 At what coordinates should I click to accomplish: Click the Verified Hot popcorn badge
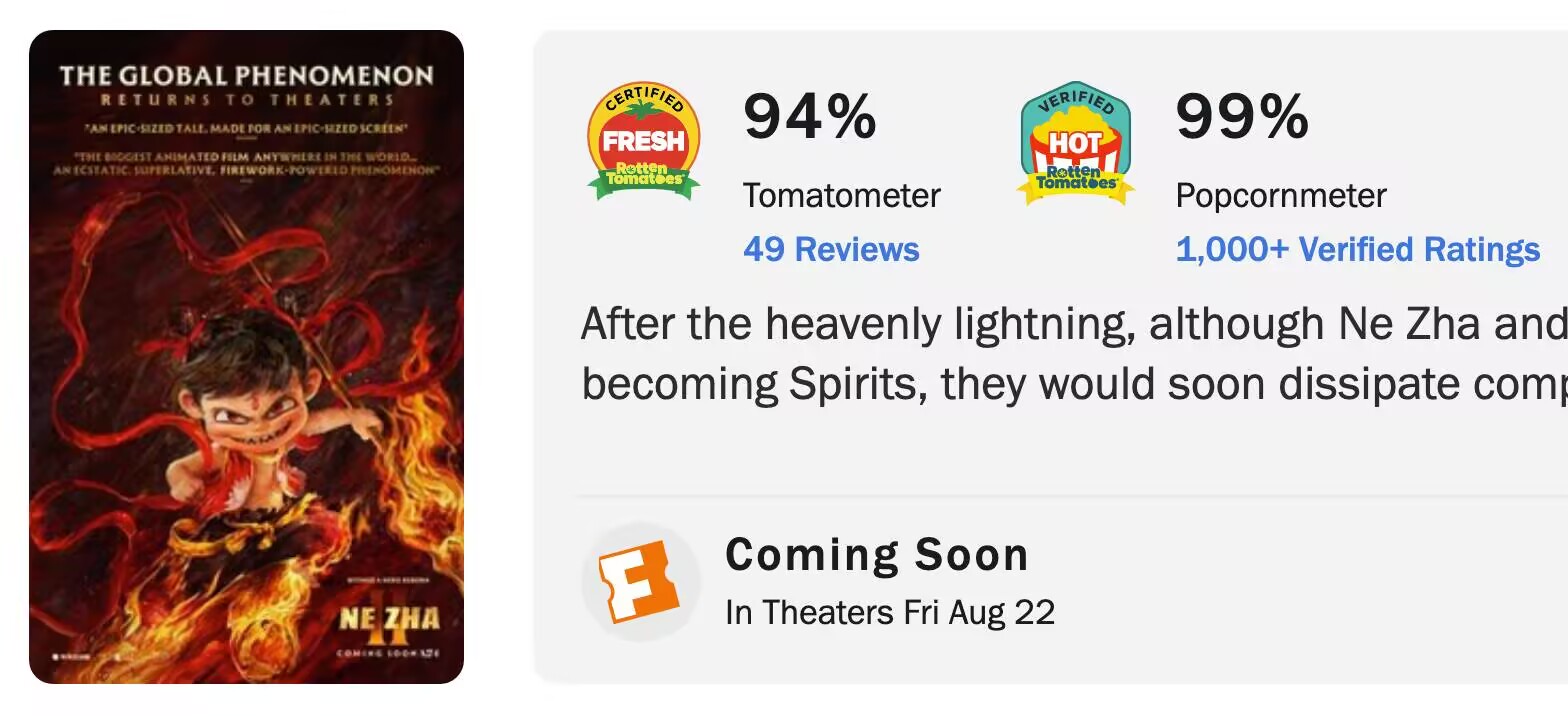click(x=1075, y=143)
